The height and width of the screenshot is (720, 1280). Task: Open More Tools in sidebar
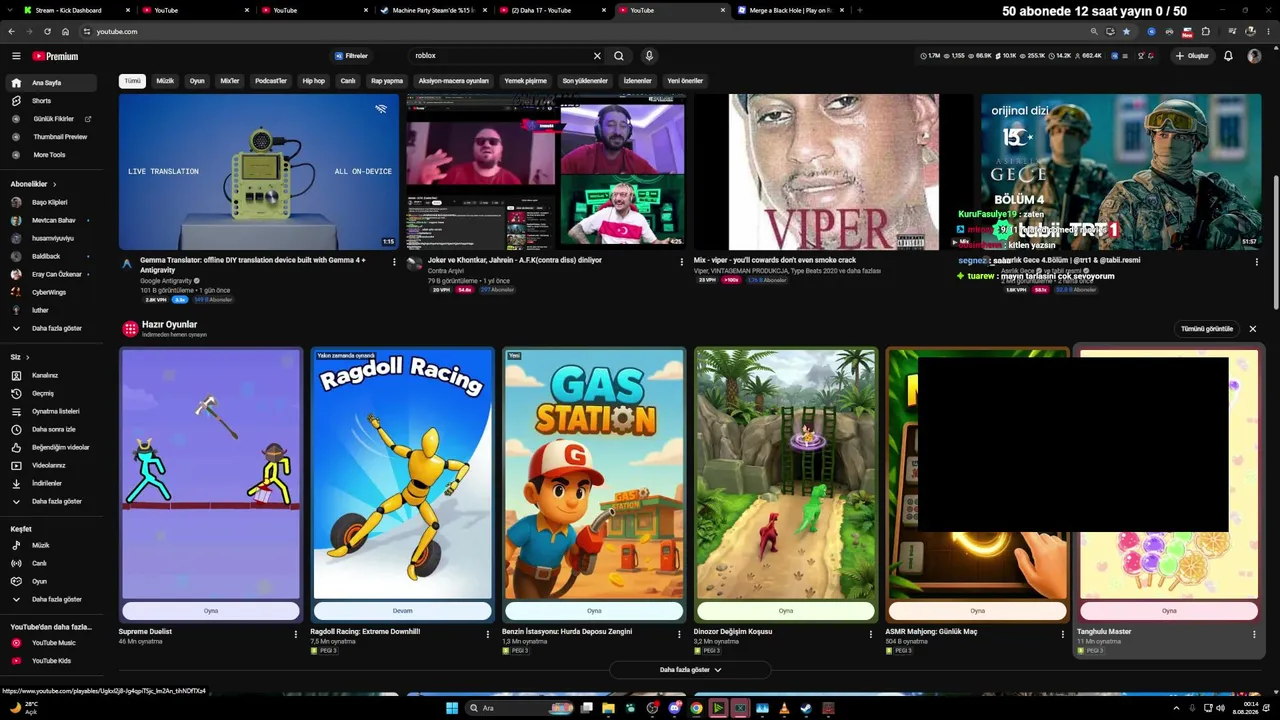[x=53, y=155]
